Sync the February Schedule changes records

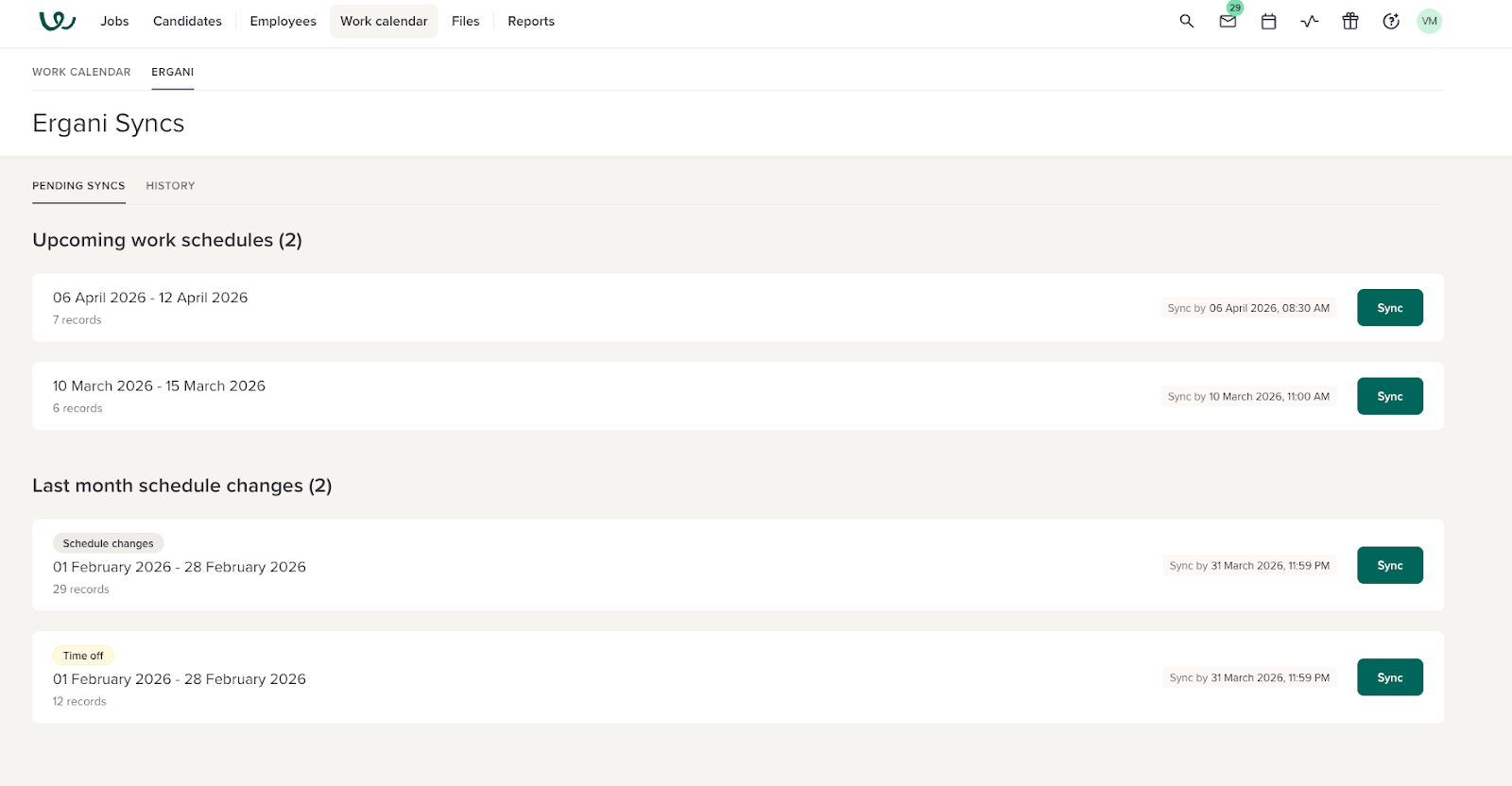tap(1389, 566)
